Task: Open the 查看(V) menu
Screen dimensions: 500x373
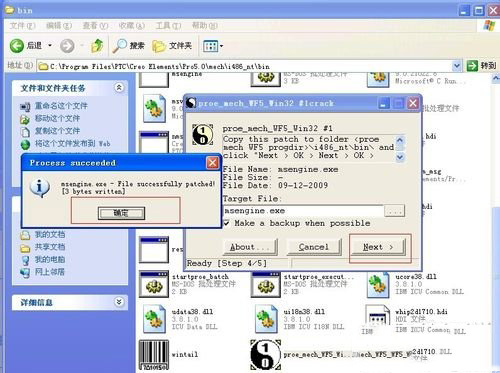Action: coord(95,26)
